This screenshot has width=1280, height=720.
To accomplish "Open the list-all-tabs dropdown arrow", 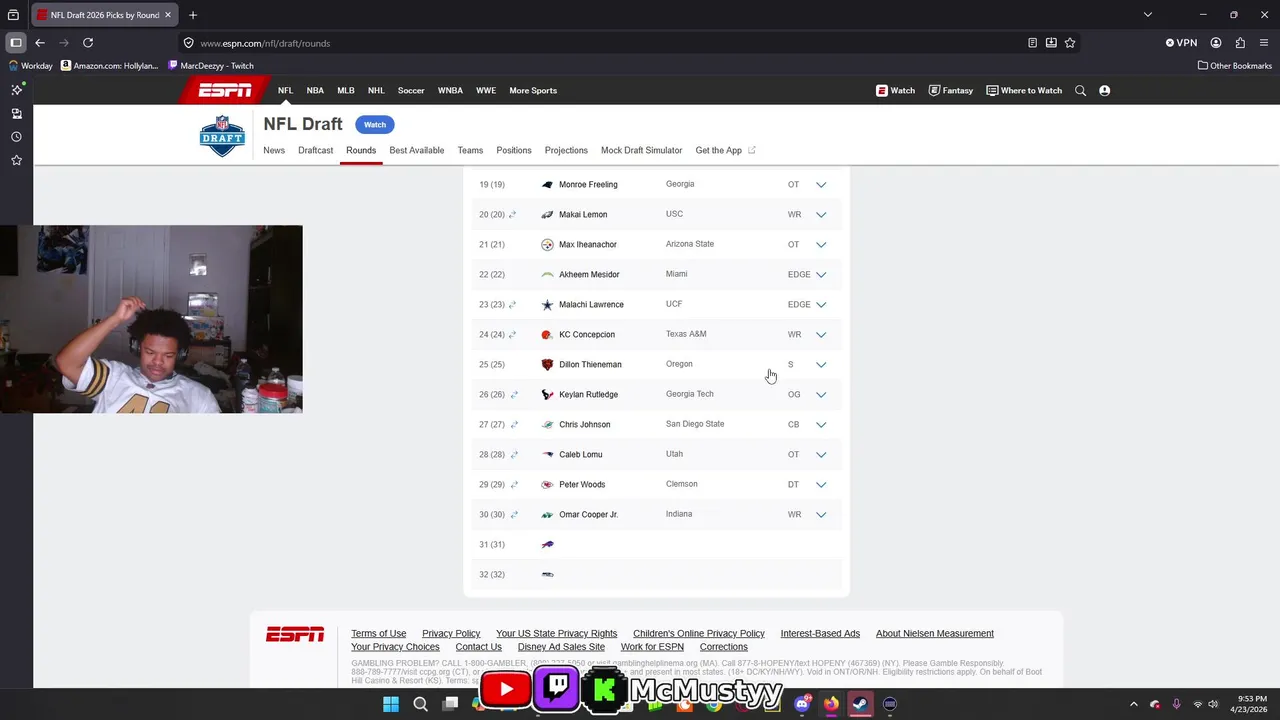I will coord(1148,15).
